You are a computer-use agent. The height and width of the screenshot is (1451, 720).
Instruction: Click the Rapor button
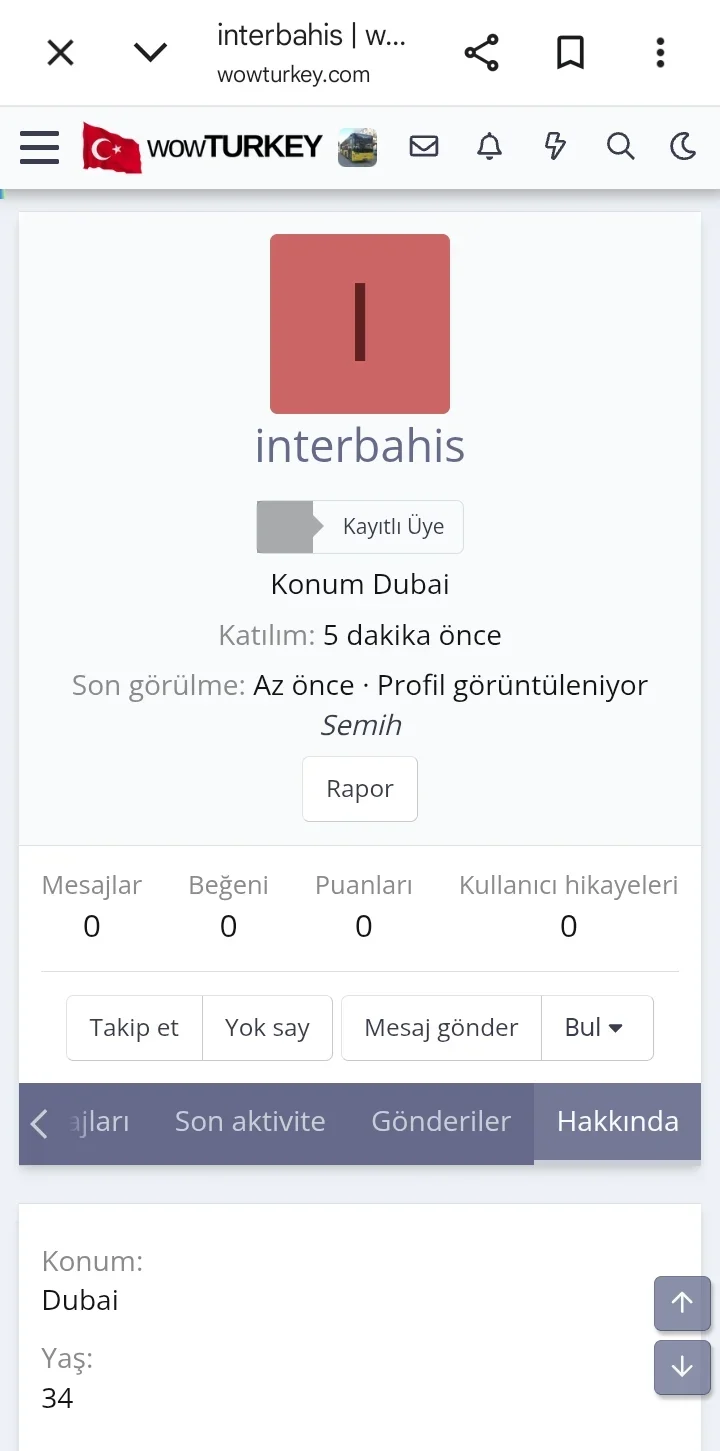(x=360, y=789)
